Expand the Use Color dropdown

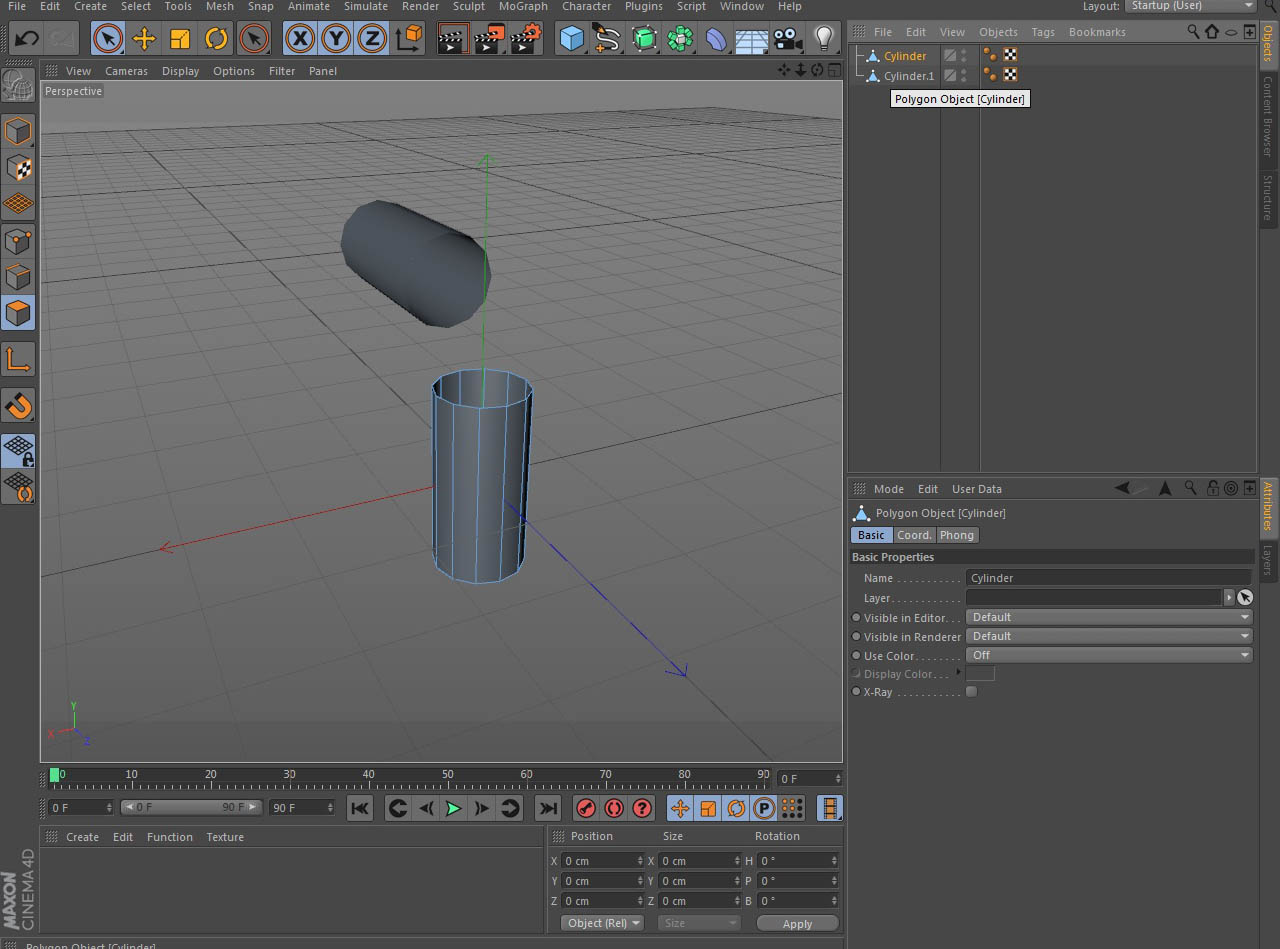coord(1108,655)
